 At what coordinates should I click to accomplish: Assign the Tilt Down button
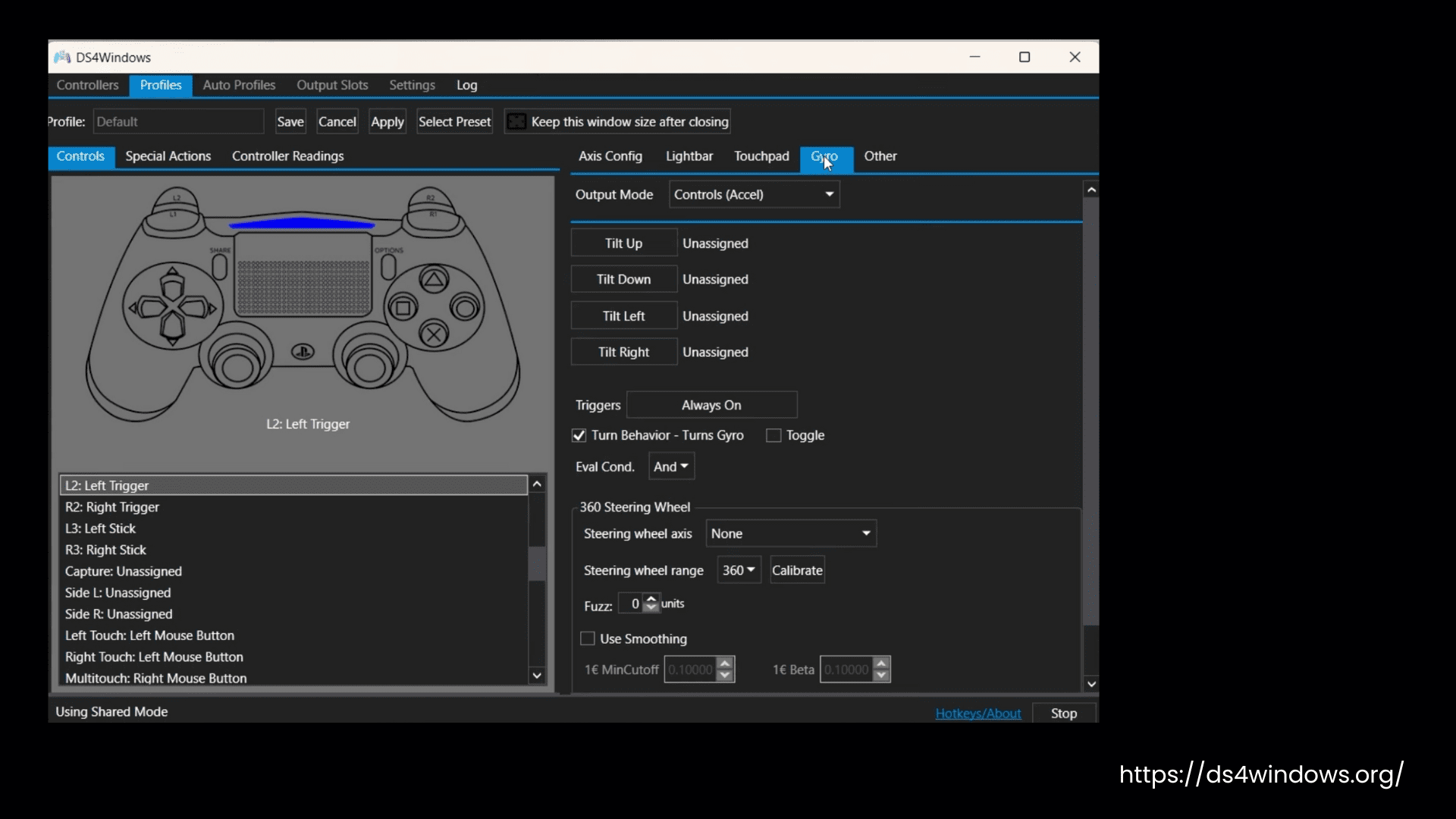[x=623, y=279]
